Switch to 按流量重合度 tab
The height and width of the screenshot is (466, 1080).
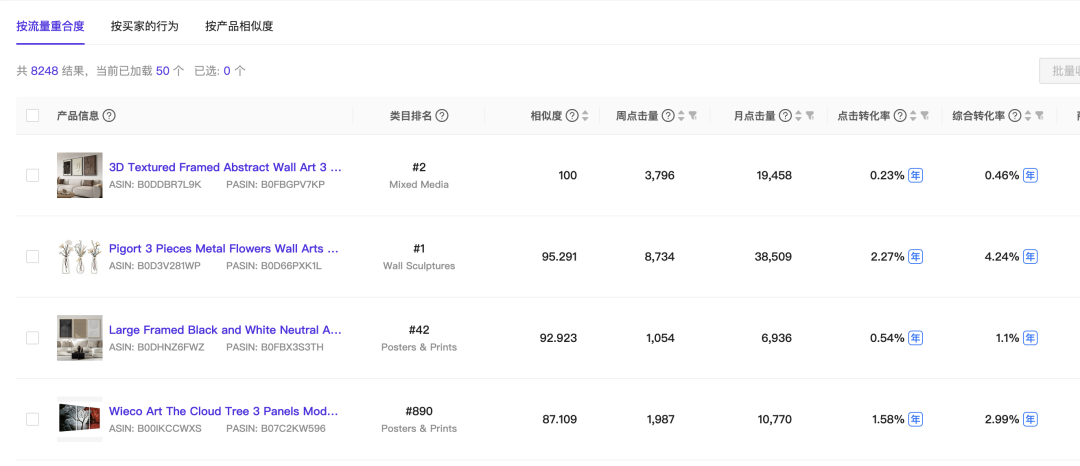point(50,26)
